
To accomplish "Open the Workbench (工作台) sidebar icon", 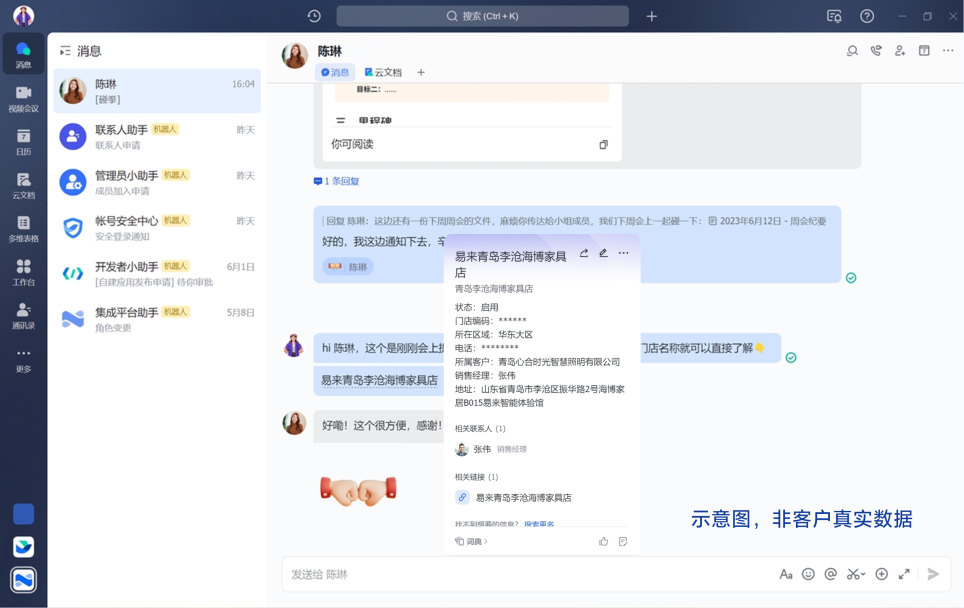I will coord(23,272).
